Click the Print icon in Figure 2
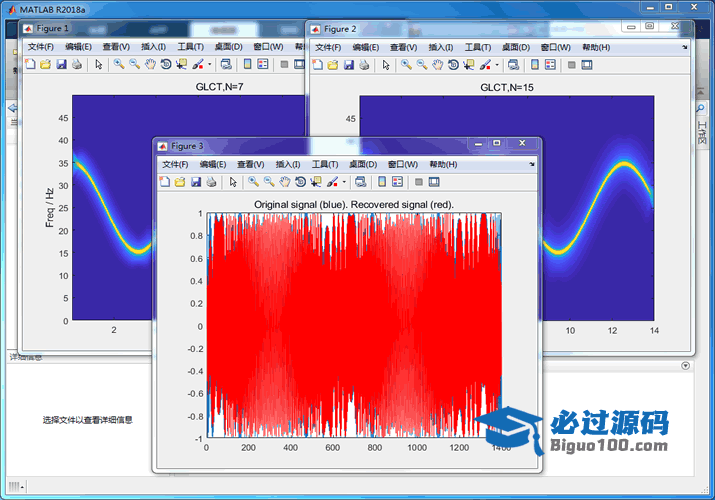Image resolution: width=715 pixels, height=500 pixels. point(365,65)
